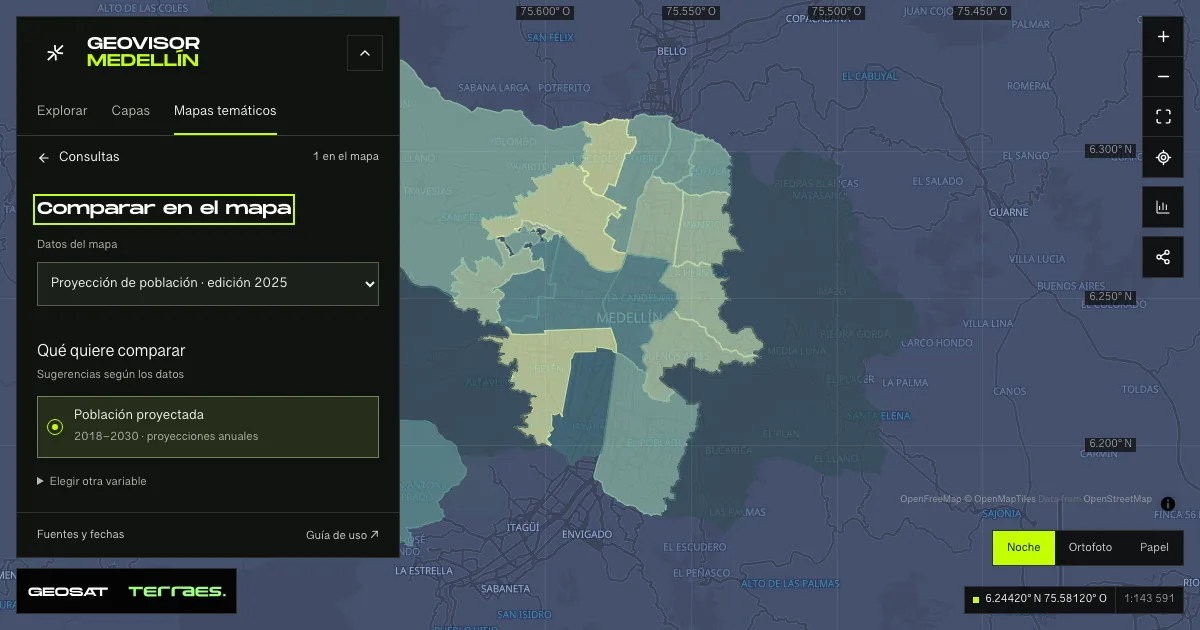This screenshot has width=1200, height=630.
Task: Share the current map view
Action: (1163, 257)
